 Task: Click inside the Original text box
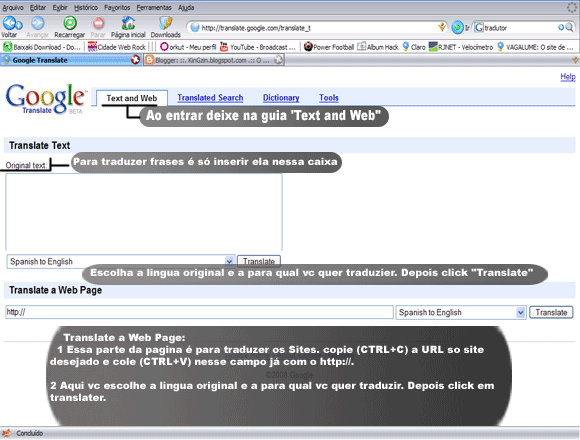point(144,212)
